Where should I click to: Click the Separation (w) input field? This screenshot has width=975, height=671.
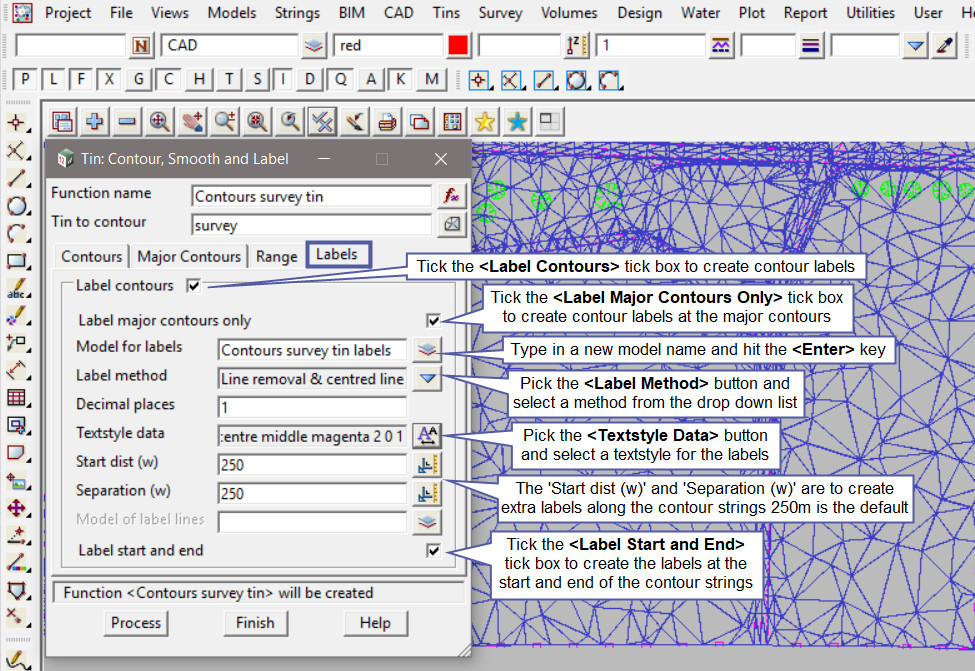(x=312, y=493)
